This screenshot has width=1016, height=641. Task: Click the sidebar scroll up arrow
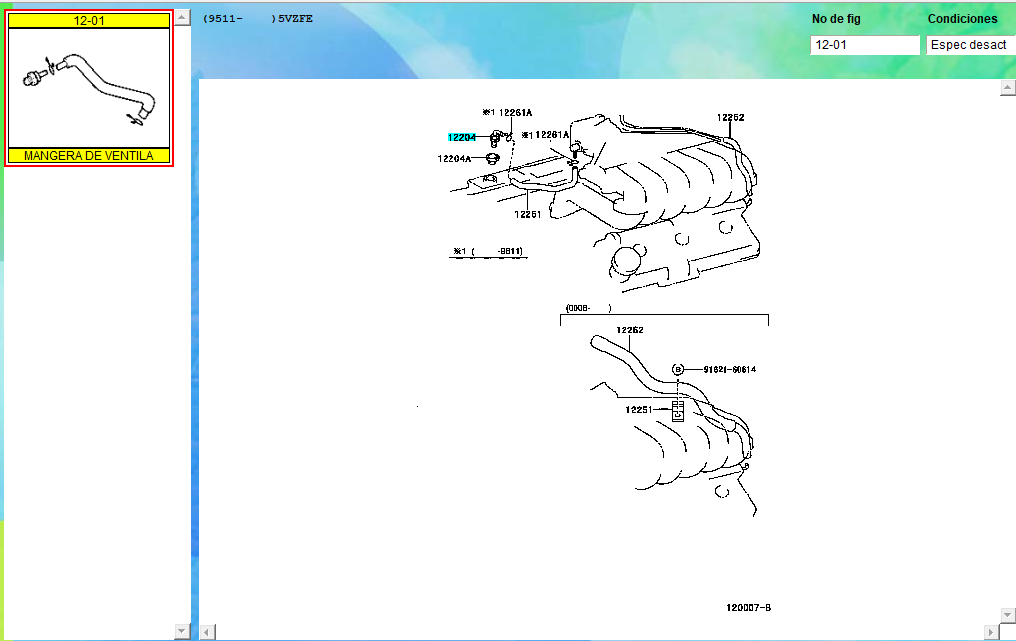pos(182,19)
